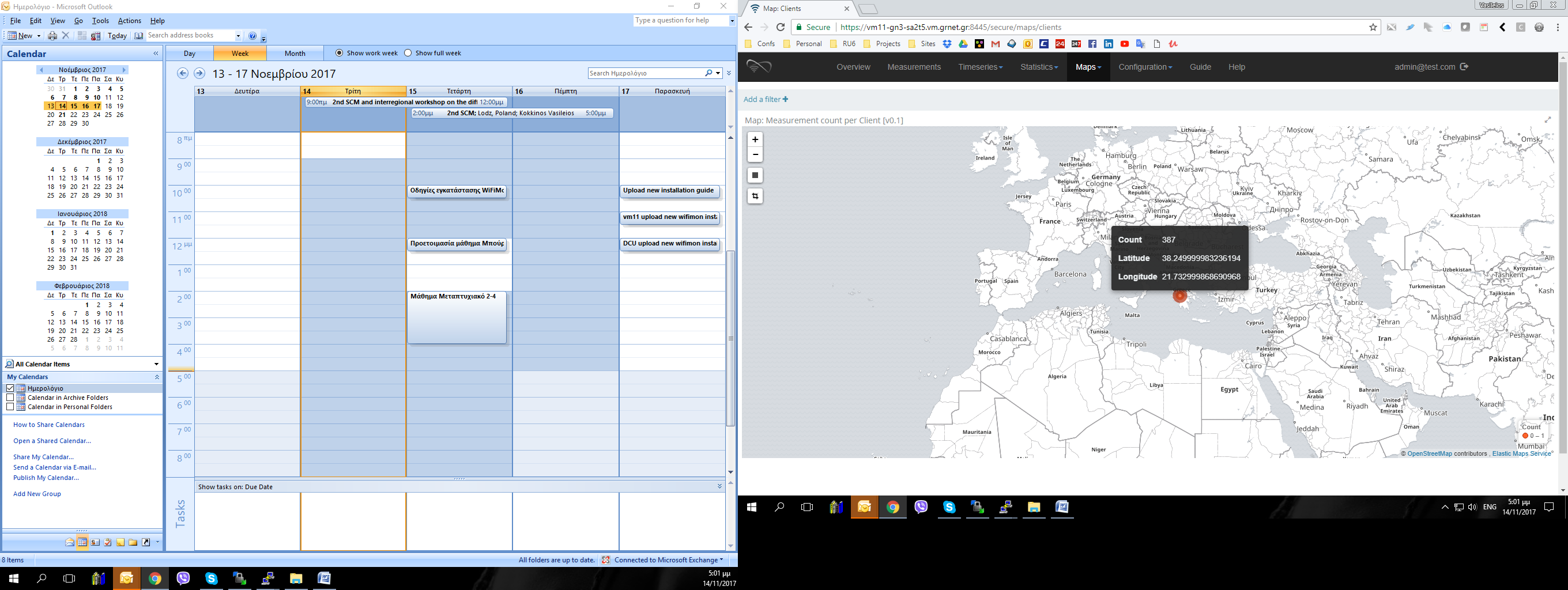Click Add New Group link
Viewport: 1568px width, 590px height.
[x=37, y=494]
